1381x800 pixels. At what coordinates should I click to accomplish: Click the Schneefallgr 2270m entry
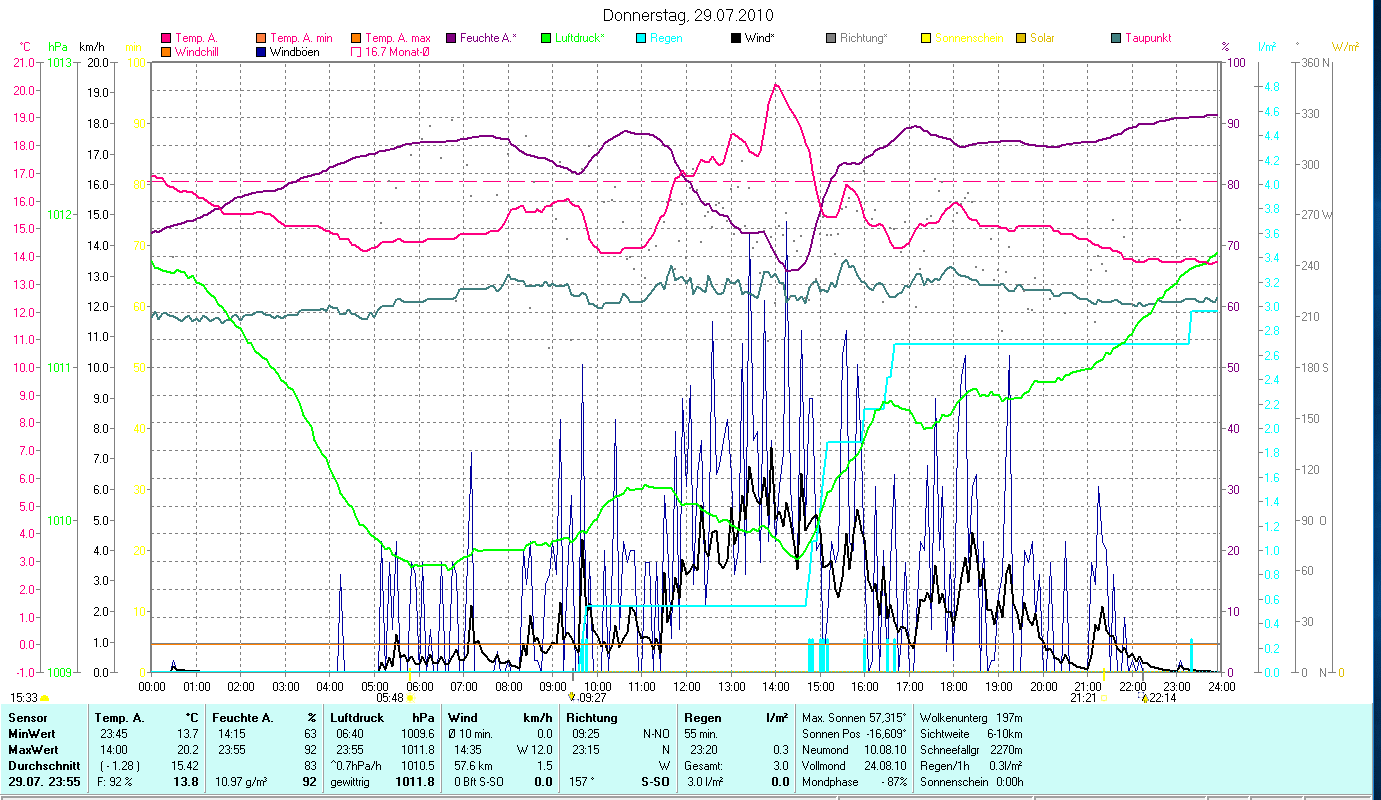point(970,749)
